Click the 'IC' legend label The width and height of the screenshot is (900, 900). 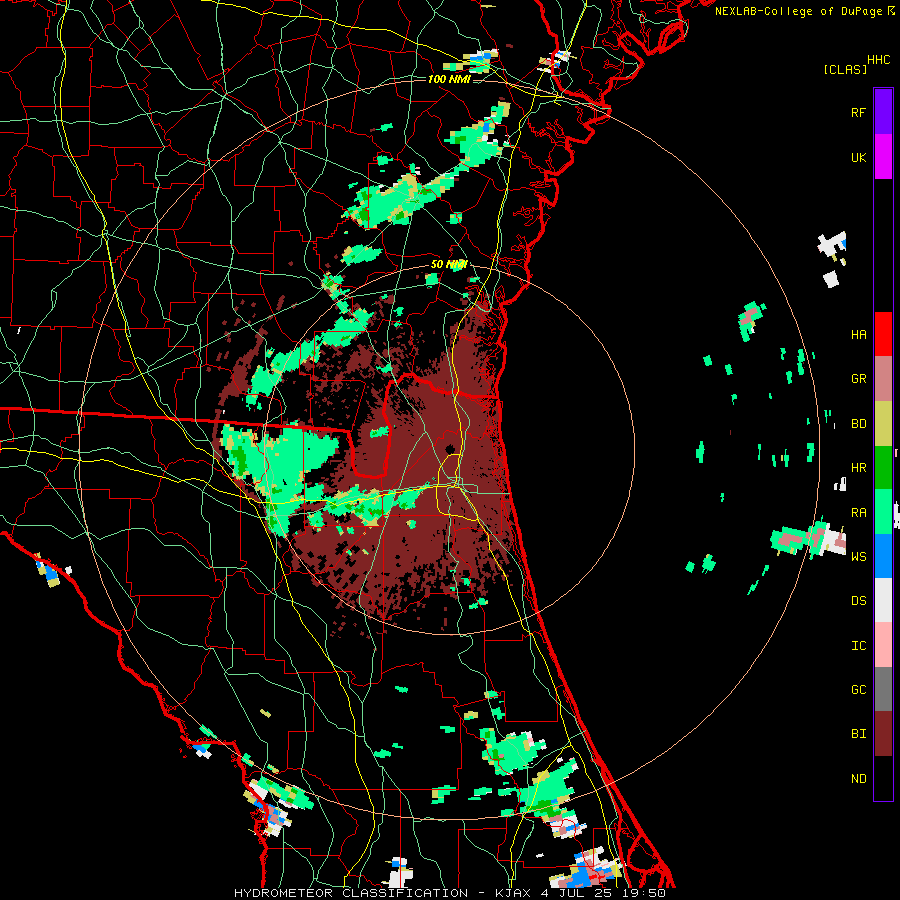pyautogui.click(x=858, y=645)
